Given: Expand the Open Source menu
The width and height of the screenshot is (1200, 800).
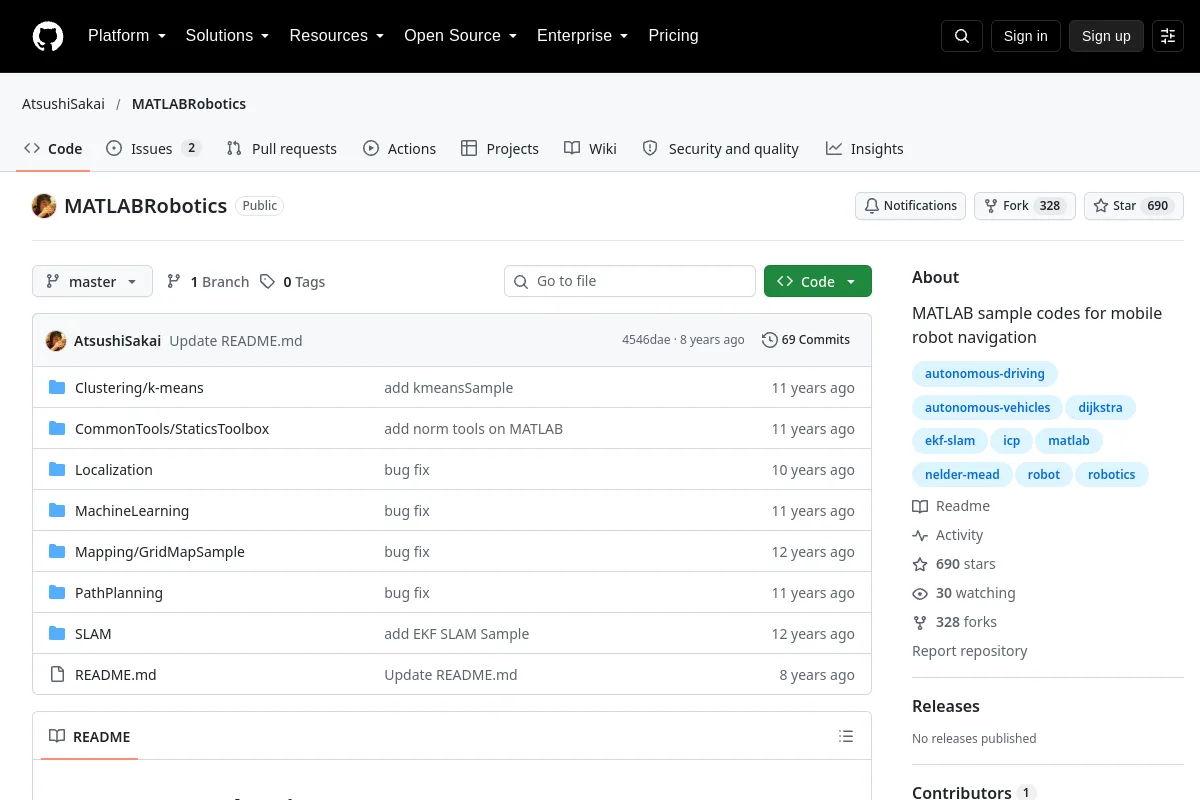Looking at the screenshot, I should click(x=460, y=36).
